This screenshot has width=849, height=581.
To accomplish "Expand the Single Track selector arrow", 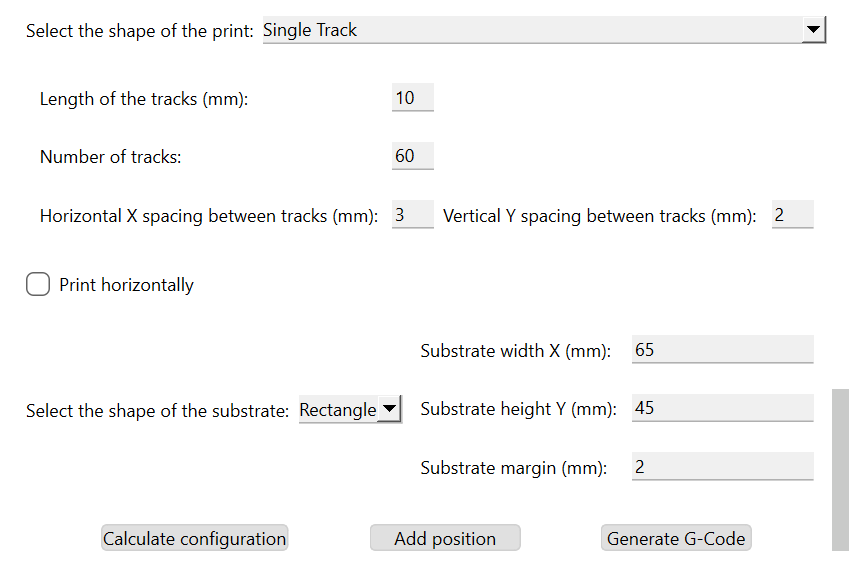I will click(814, 30).
